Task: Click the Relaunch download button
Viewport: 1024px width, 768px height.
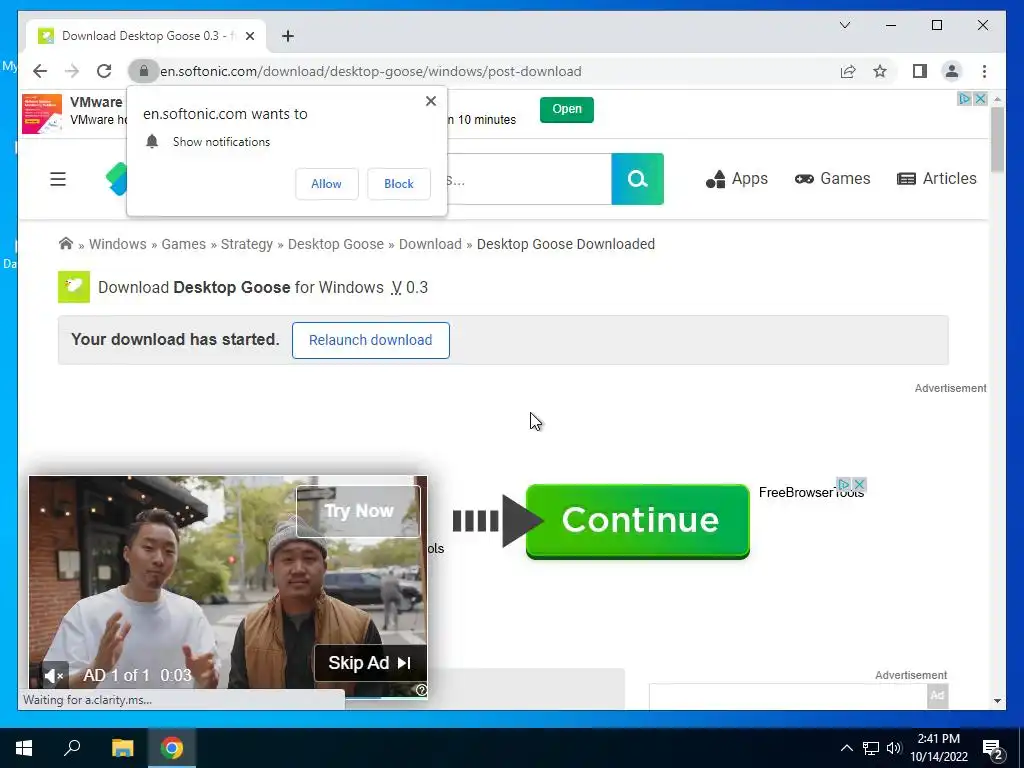Action: click(x=370, y=340)
